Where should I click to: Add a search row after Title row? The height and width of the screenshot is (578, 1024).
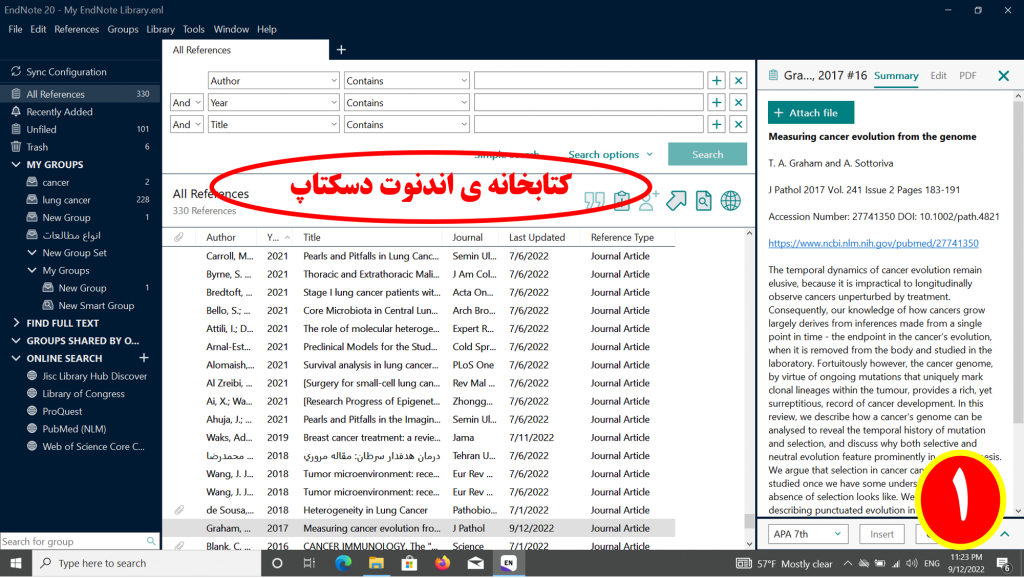point(716,125)
